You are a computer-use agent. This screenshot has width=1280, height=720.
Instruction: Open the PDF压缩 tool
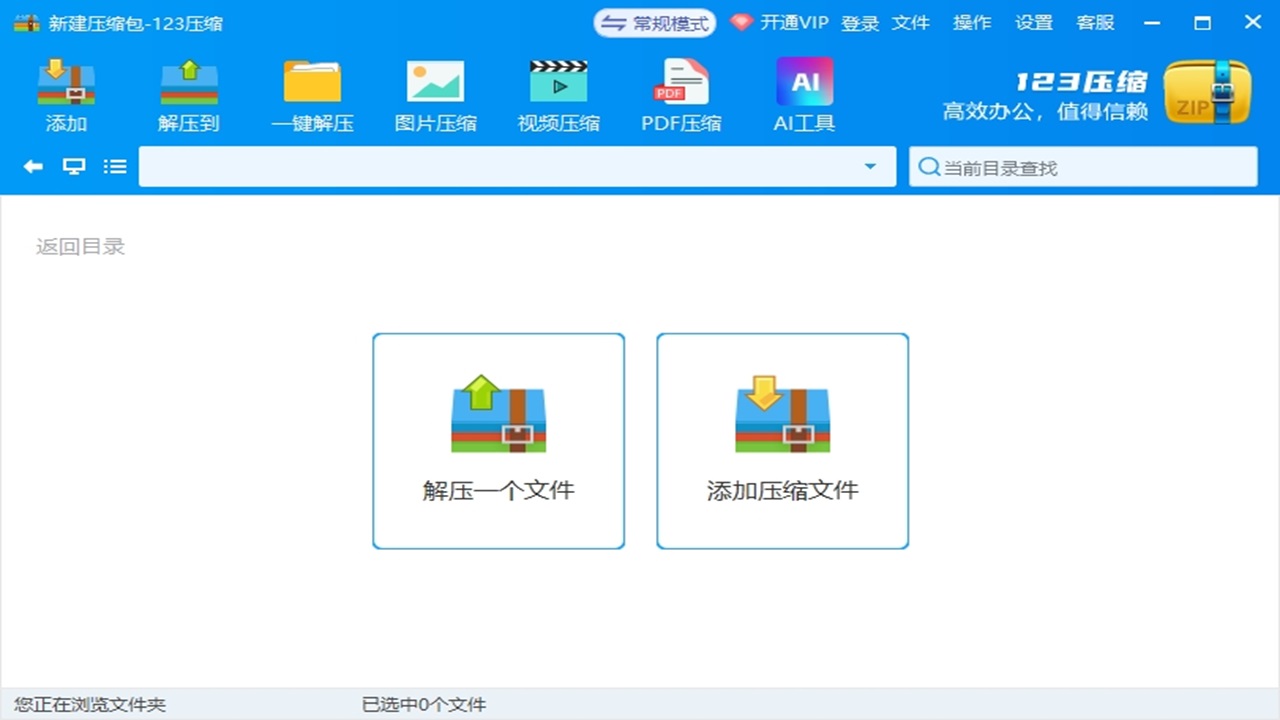pos(680,95)
